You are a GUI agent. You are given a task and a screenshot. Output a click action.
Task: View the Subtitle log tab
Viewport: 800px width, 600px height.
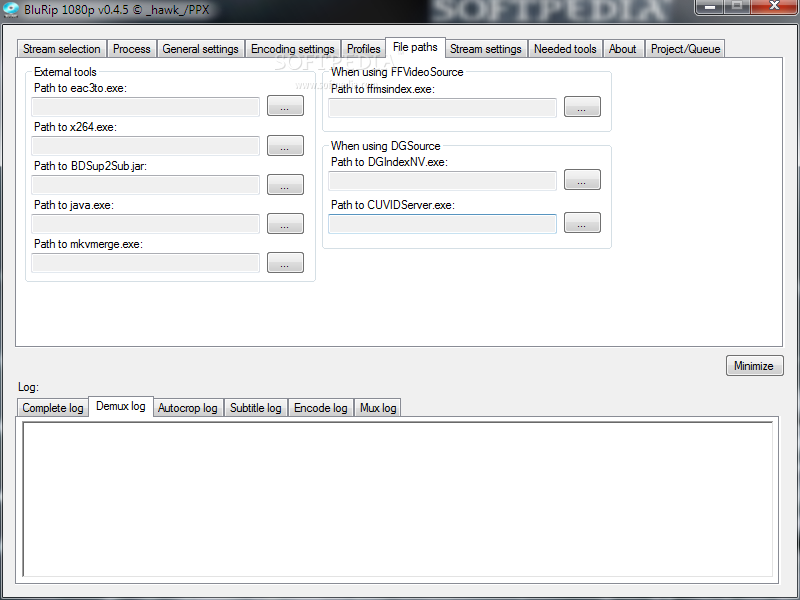click(256, 408)
